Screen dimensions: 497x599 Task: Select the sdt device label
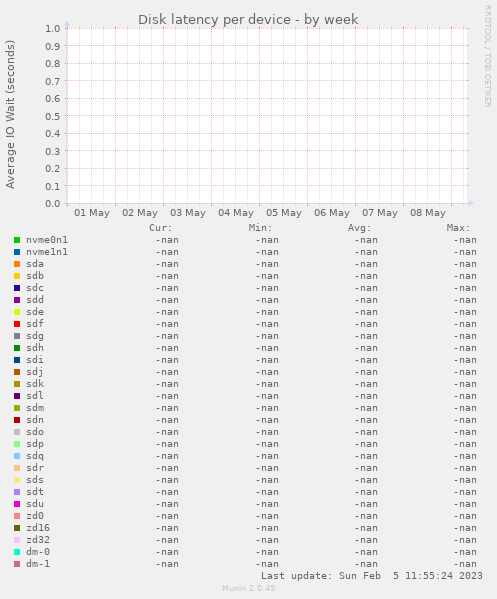click(x=35, y=492)
